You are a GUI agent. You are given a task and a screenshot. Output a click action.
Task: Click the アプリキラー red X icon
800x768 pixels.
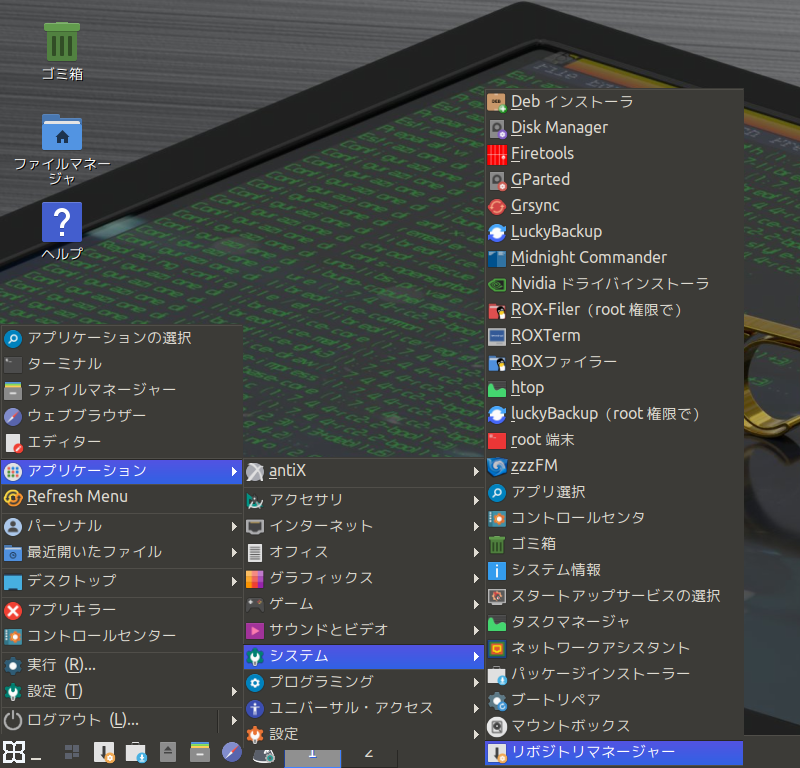click(13, 610)
